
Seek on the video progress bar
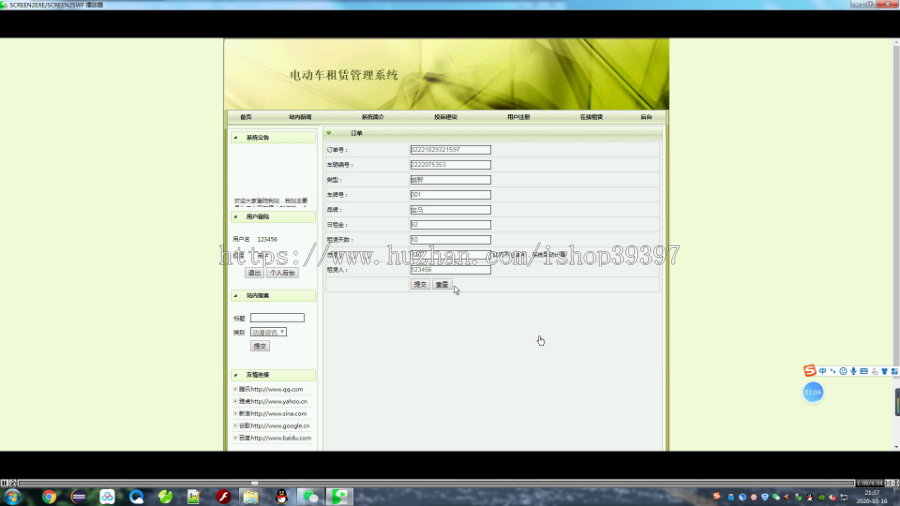[x=436, y=483]
